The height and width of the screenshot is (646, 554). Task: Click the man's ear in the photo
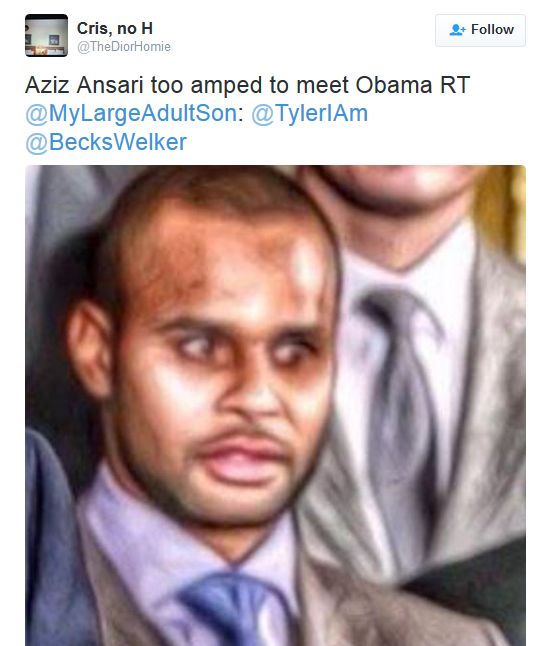tap(90, 350)
